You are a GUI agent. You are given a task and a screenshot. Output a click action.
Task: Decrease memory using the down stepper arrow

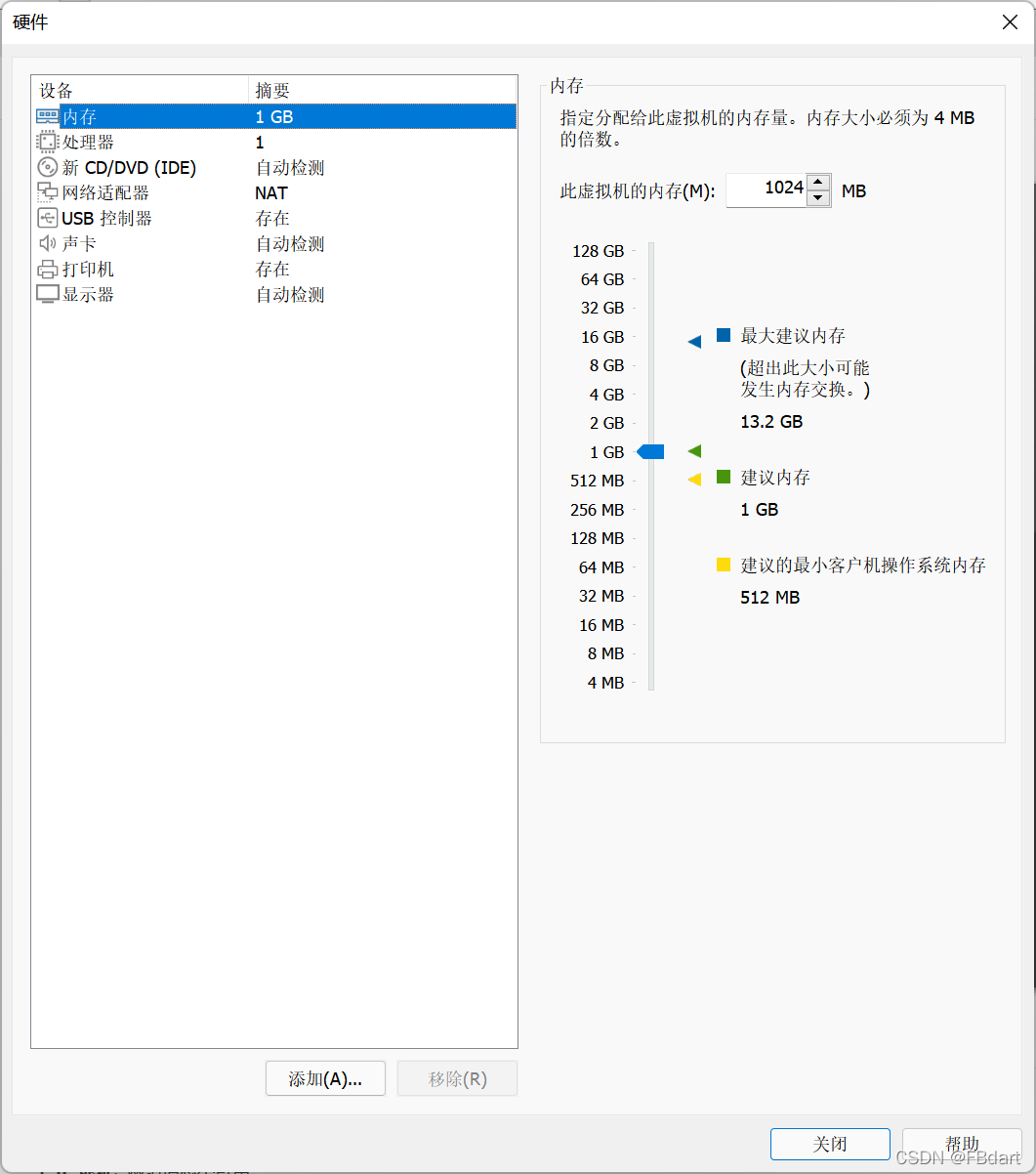[818, 198]
